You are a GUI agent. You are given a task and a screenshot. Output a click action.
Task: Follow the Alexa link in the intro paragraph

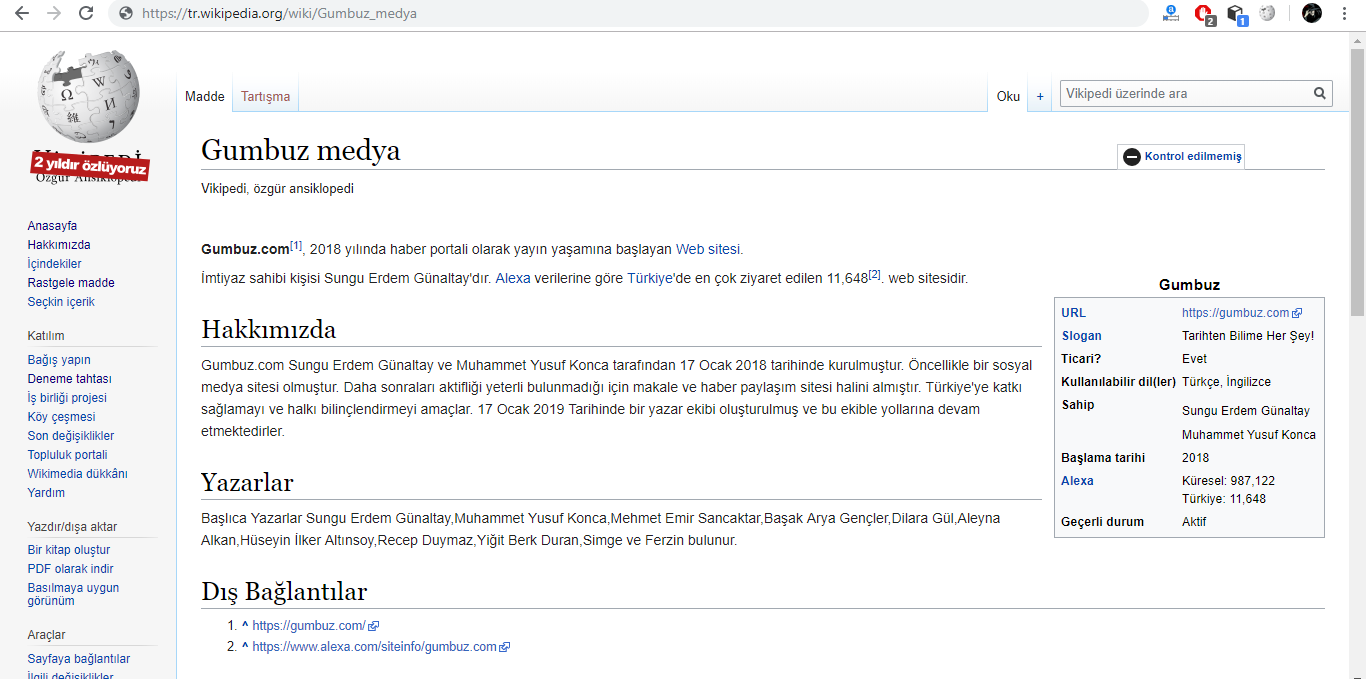pyautogui.click(x=513, y=278)
